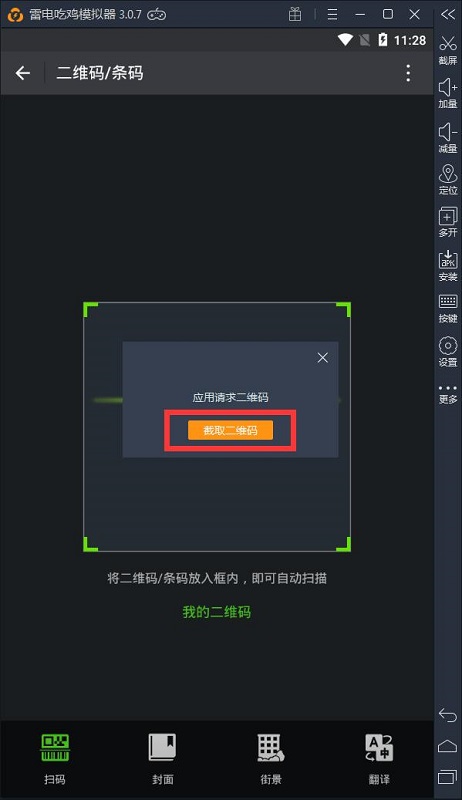Screen dimensions: 462x800
Task: Click the 截屏 scissors screenshot icon
Action: pos(448,50)
